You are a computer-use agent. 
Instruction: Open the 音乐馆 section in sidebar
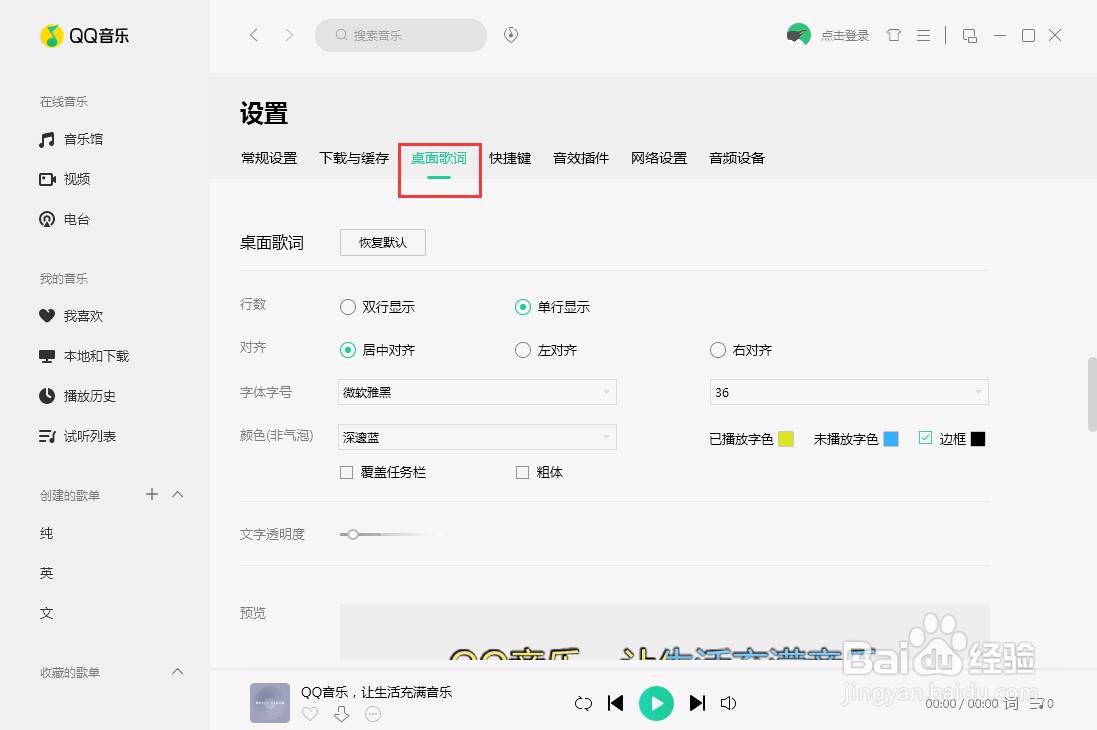pos(81,139)
